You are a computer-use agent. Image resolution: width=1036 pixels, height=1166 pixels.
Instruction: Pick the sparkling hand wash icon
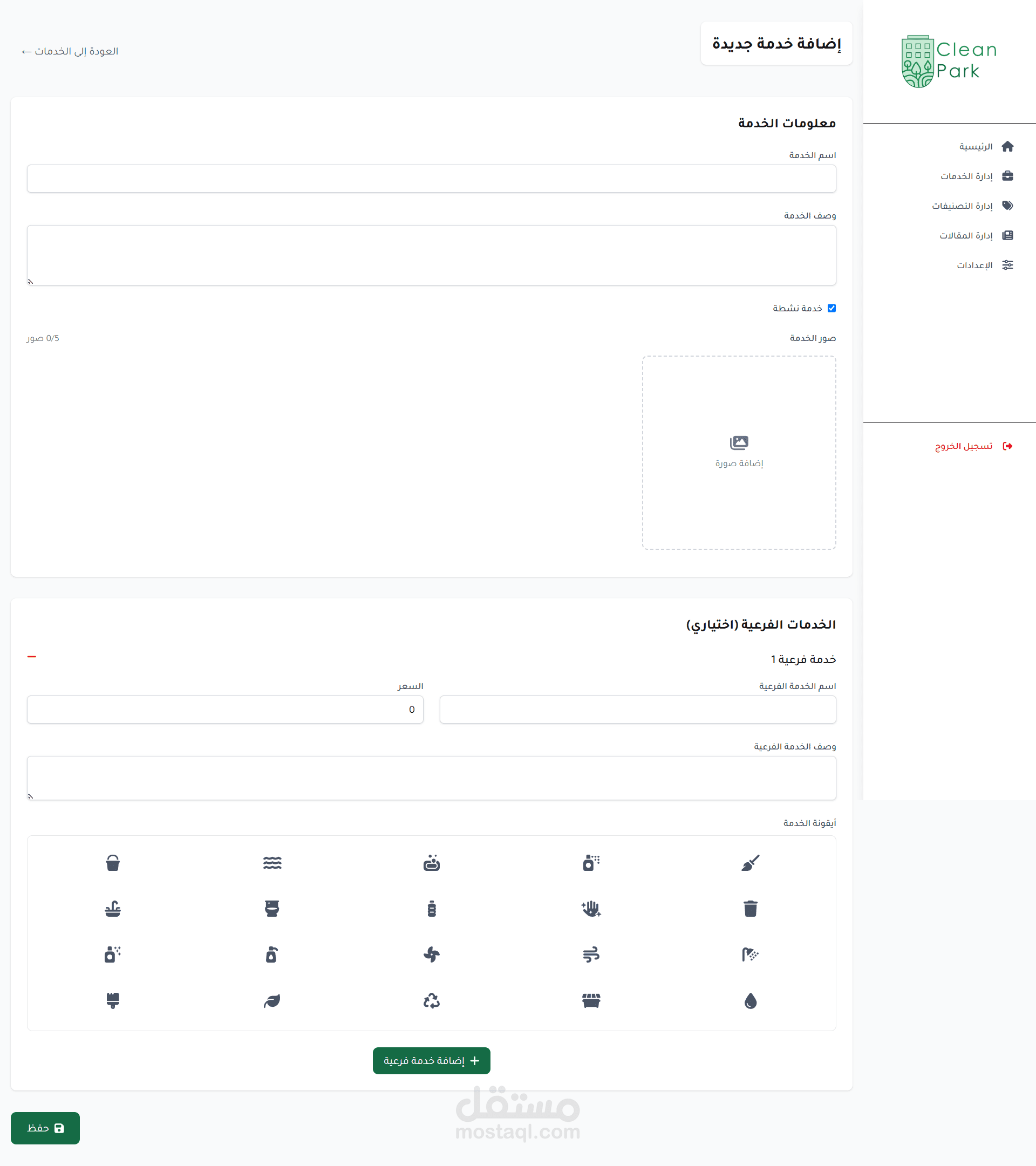click(x=591, y=908)
